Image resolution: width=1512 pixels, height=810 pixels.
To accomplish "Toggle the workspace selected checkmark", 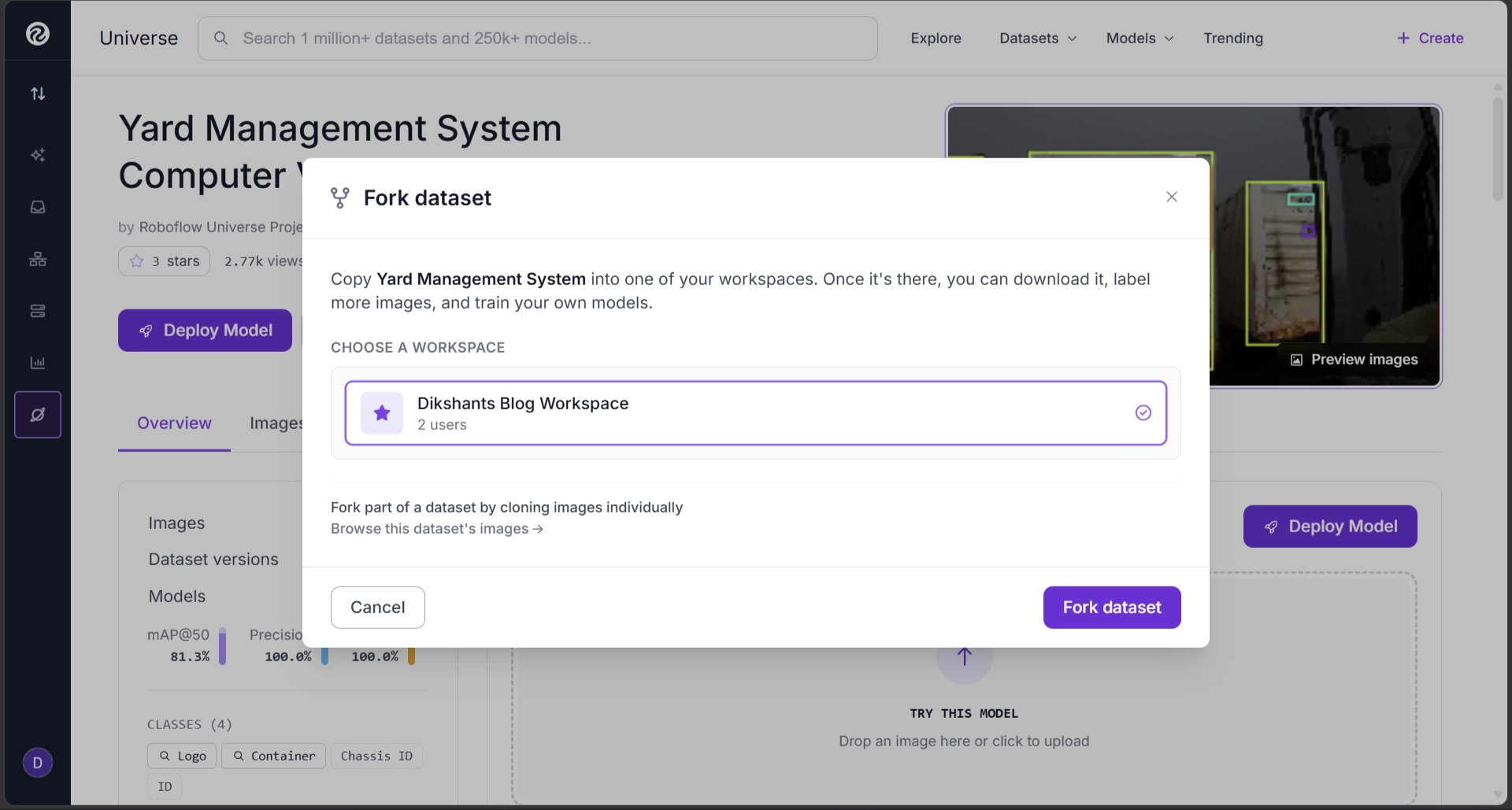I will coord(1143,413).
